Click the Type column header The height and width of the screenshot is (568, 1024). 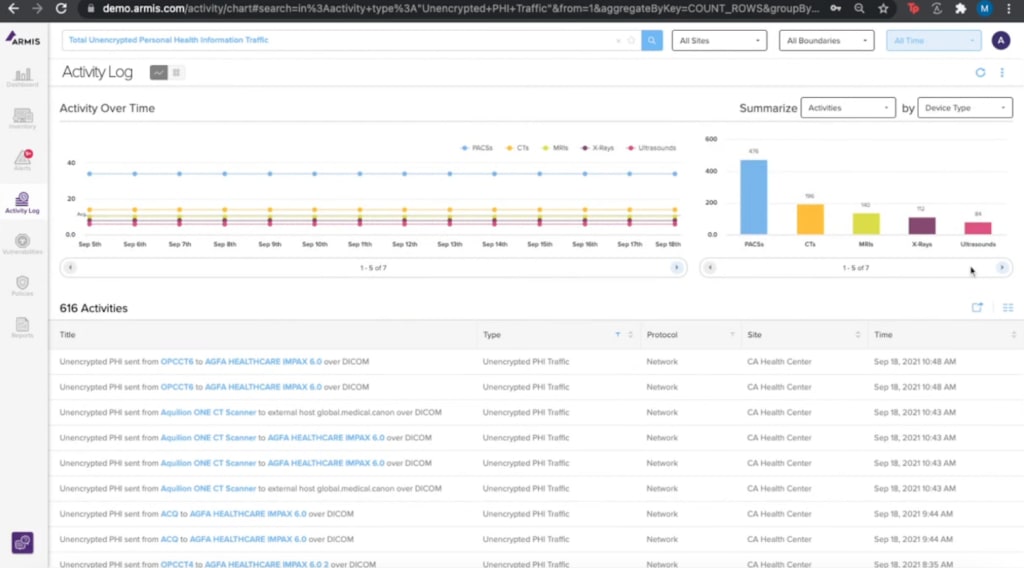[492, 335]
